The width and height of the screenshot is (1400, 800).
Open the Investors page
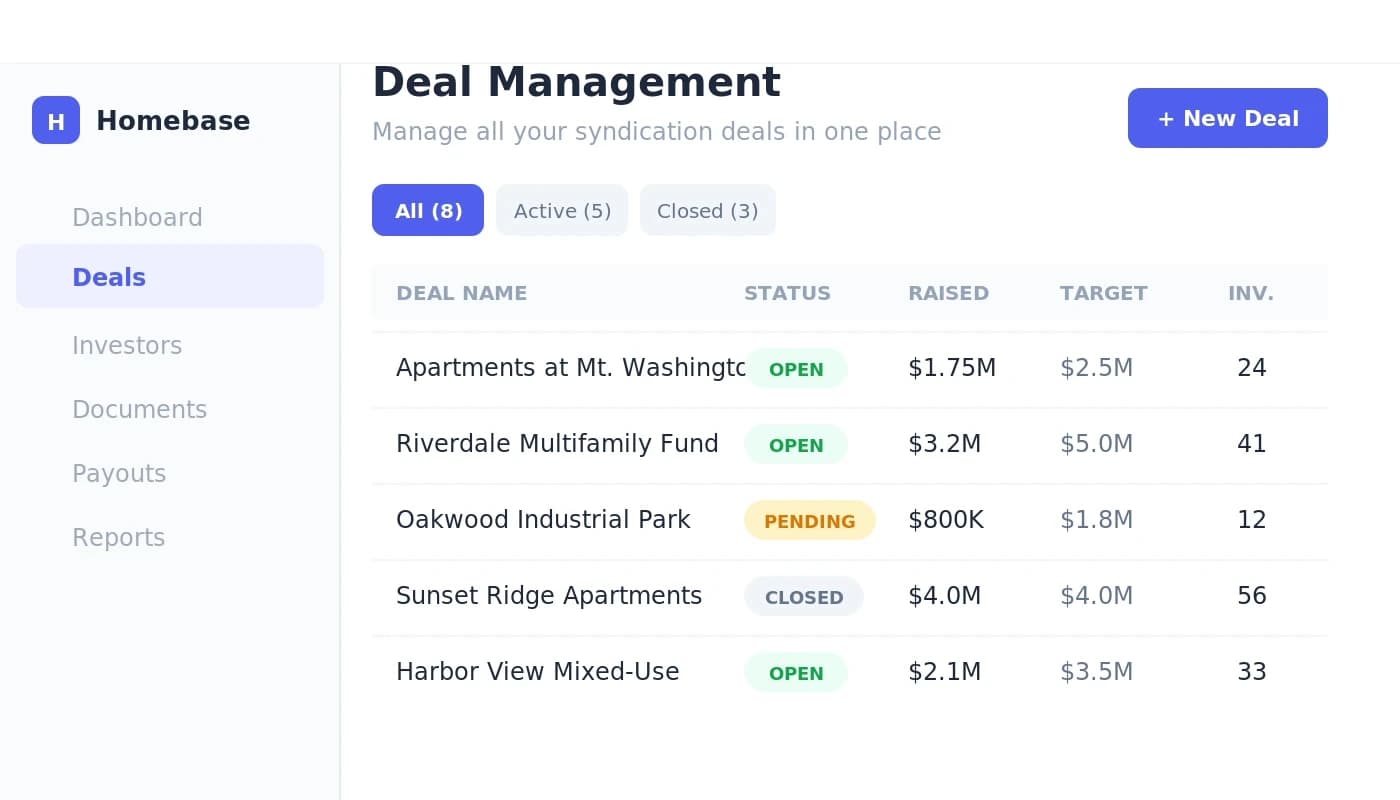coord(127,345)
